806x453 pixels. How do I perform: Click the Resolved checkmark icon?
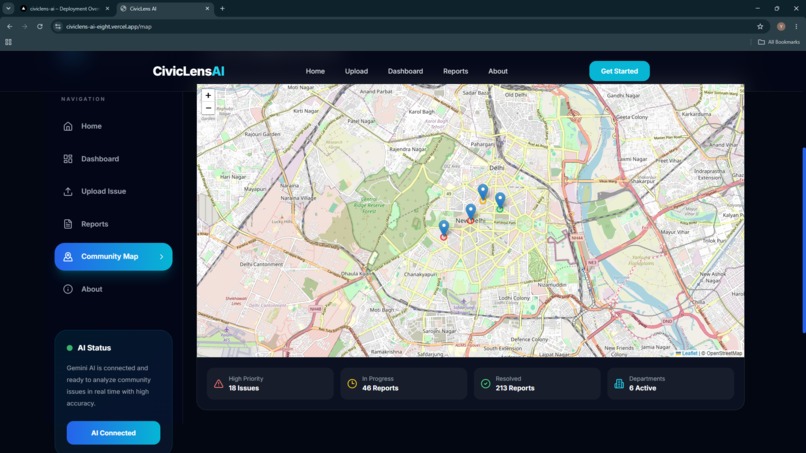485,384
